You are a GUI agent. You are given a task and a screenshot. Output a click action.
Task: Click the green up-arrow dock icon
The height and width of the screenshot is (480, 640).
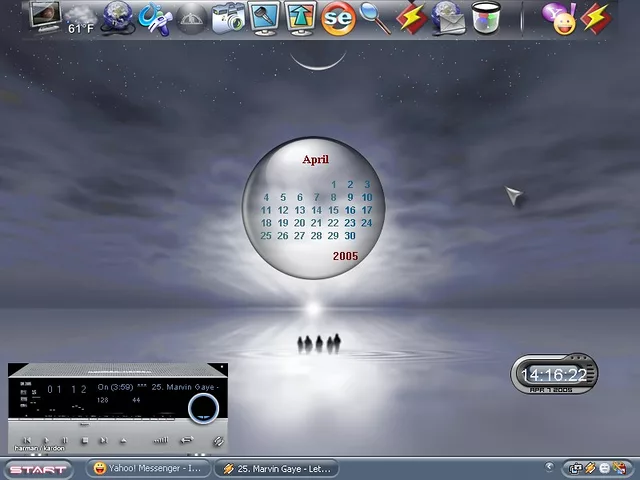click(301, 17)
